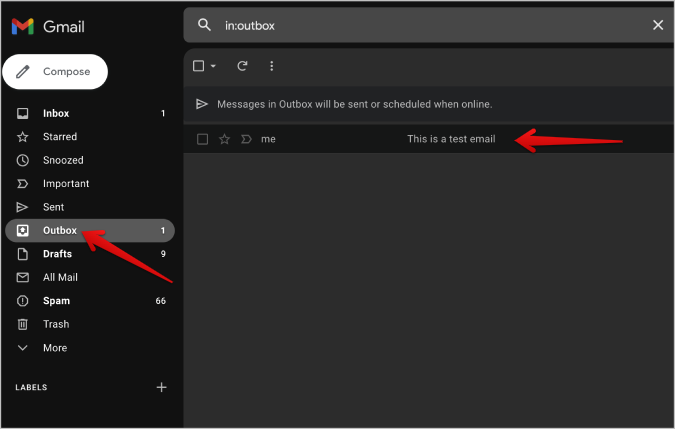Select the Outbox folder
Screen dimensions: 675x429
pyautogui.click(x=90, y=231)
